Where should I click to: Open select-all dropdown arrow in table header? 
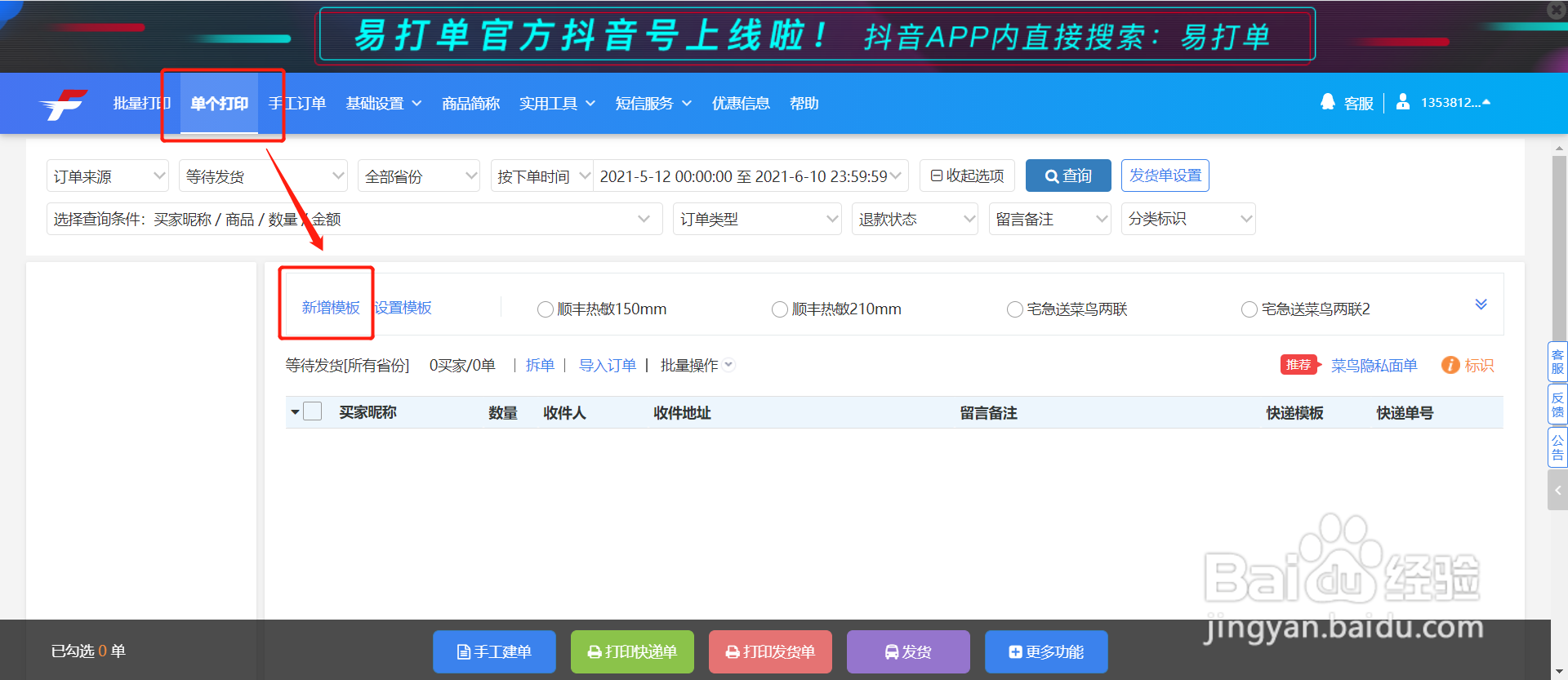295,412
